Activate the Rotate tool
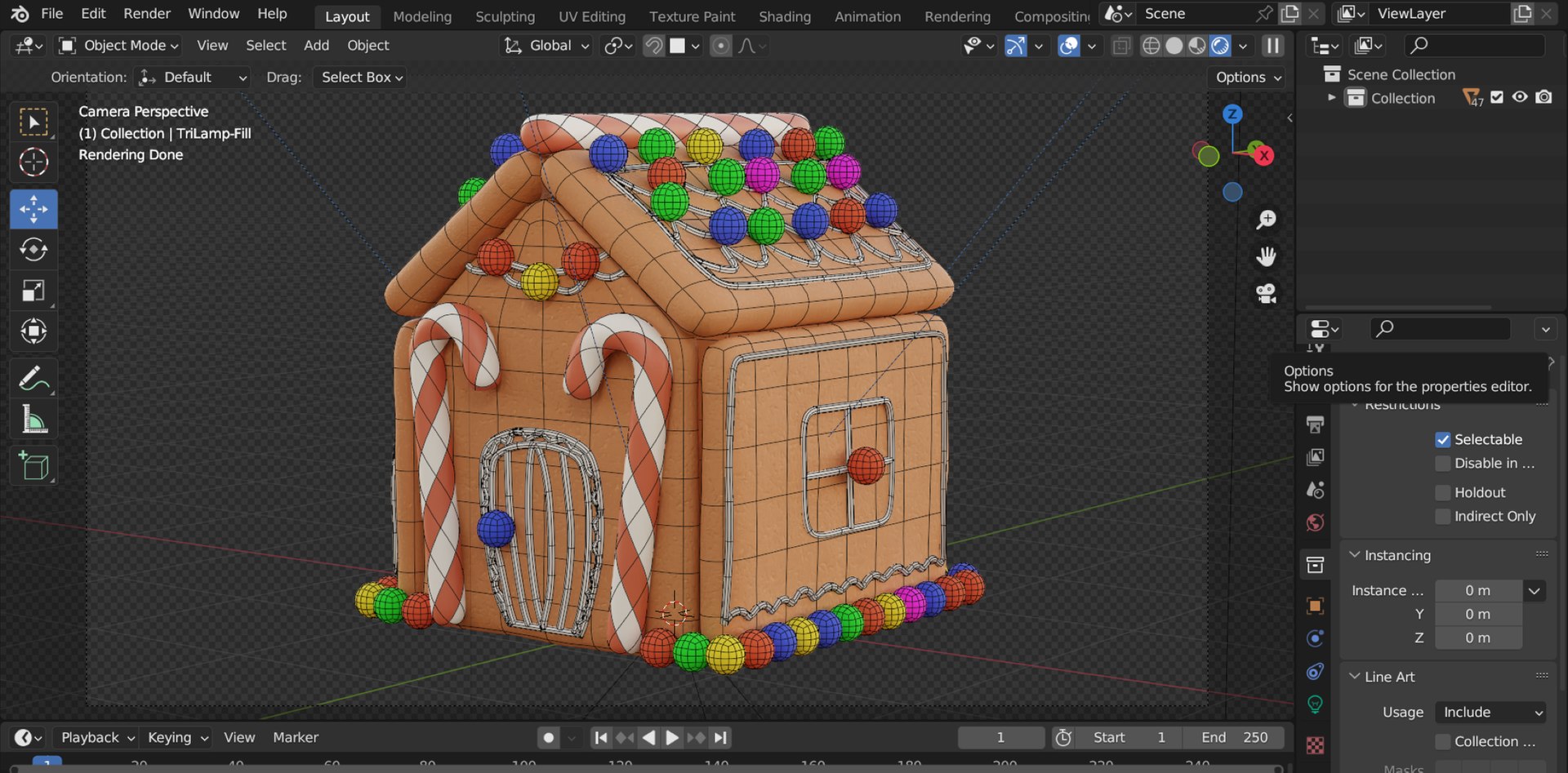This screenshot has width=1568, height=773. [x=33, y=250]
